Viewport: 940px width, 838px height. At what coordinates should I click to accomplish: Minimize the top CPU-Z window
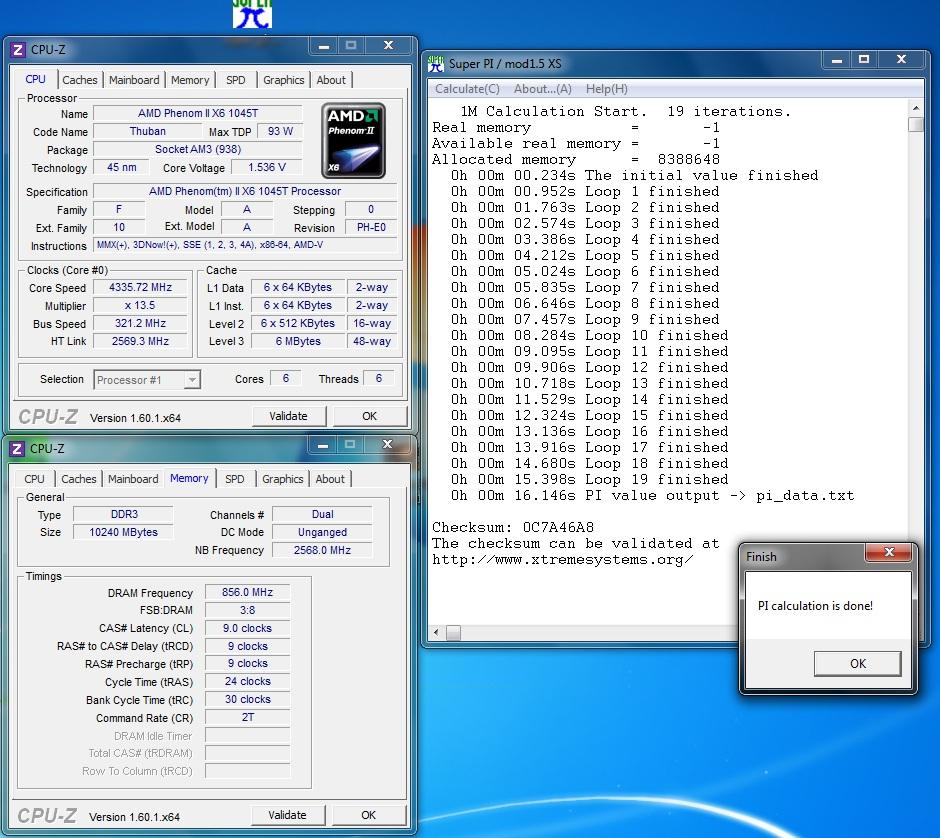tap(324, 46)
